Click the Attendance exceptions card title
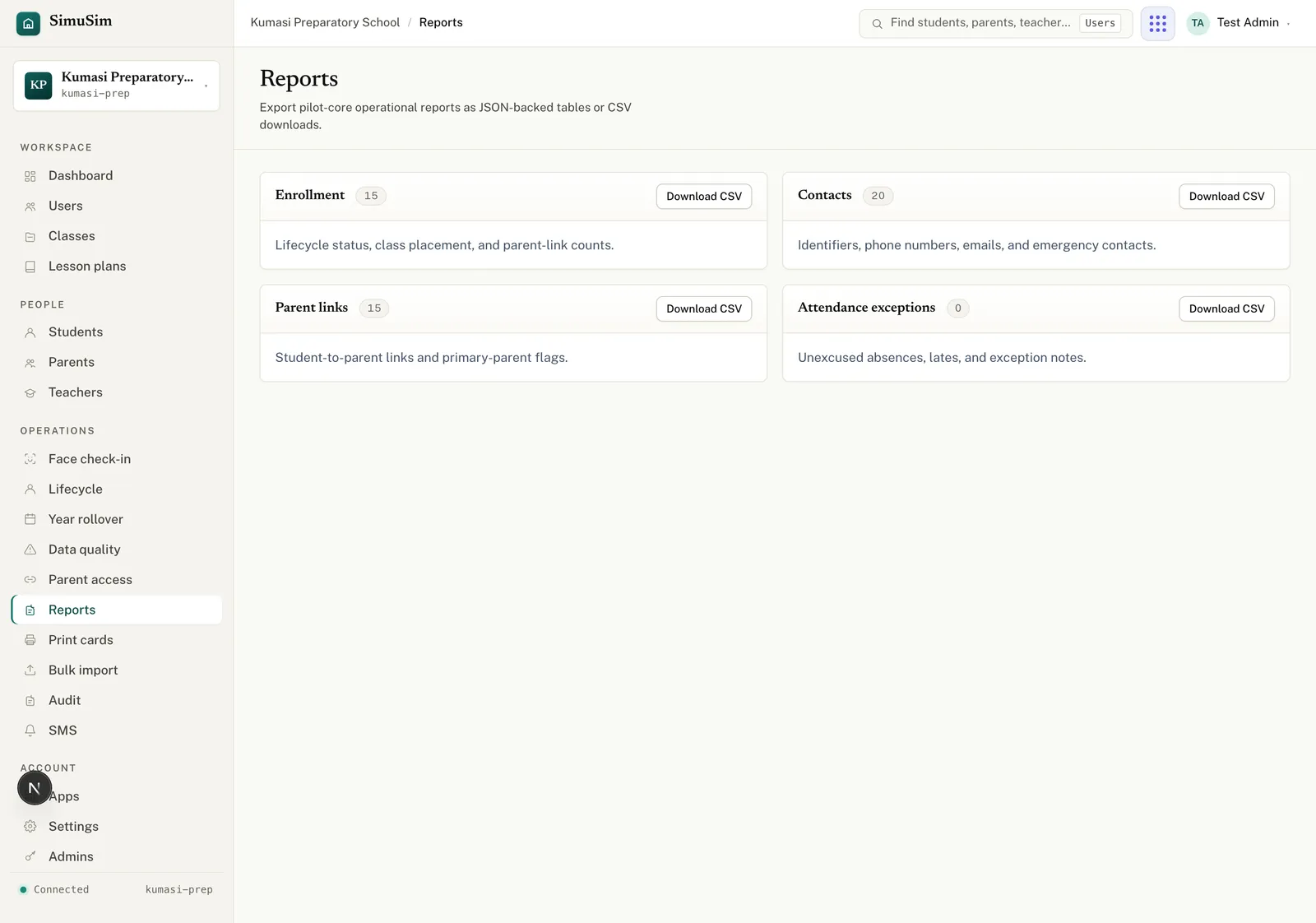This screenshot has width=1316, height=923. (x=866, y=308)
